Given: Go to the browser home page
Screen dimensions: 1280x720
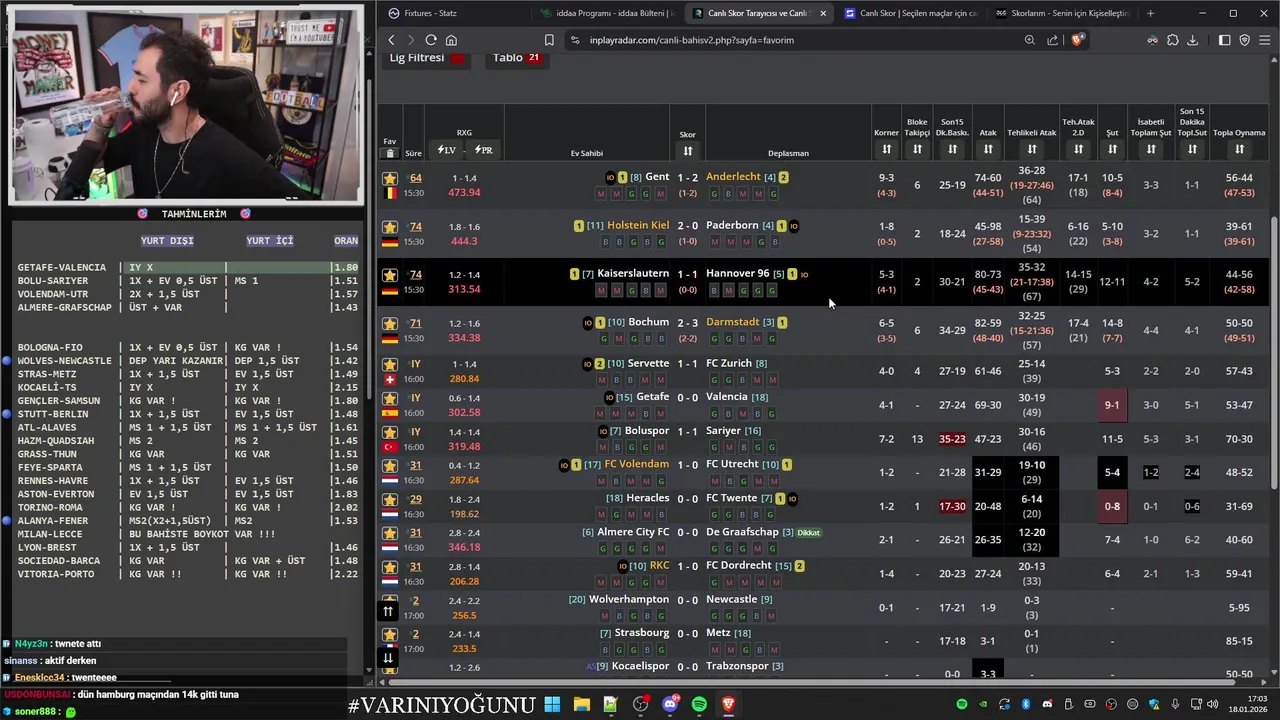Looking at the screenshot, I should pos(451,40).
